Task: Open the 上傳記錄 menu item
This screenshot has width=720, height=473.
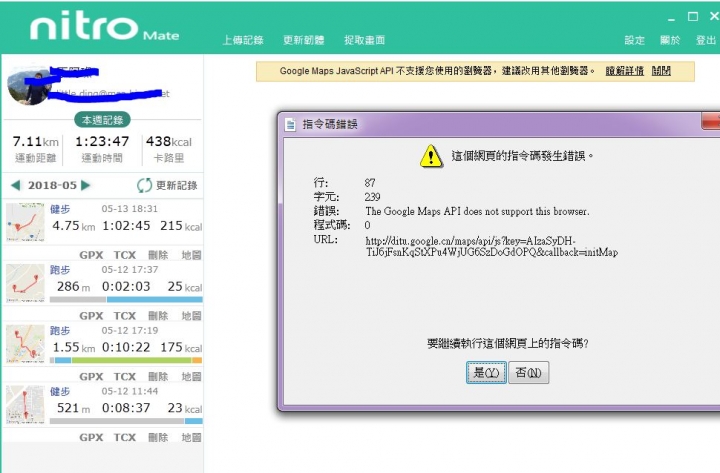Action: click(x=243, y=40)
